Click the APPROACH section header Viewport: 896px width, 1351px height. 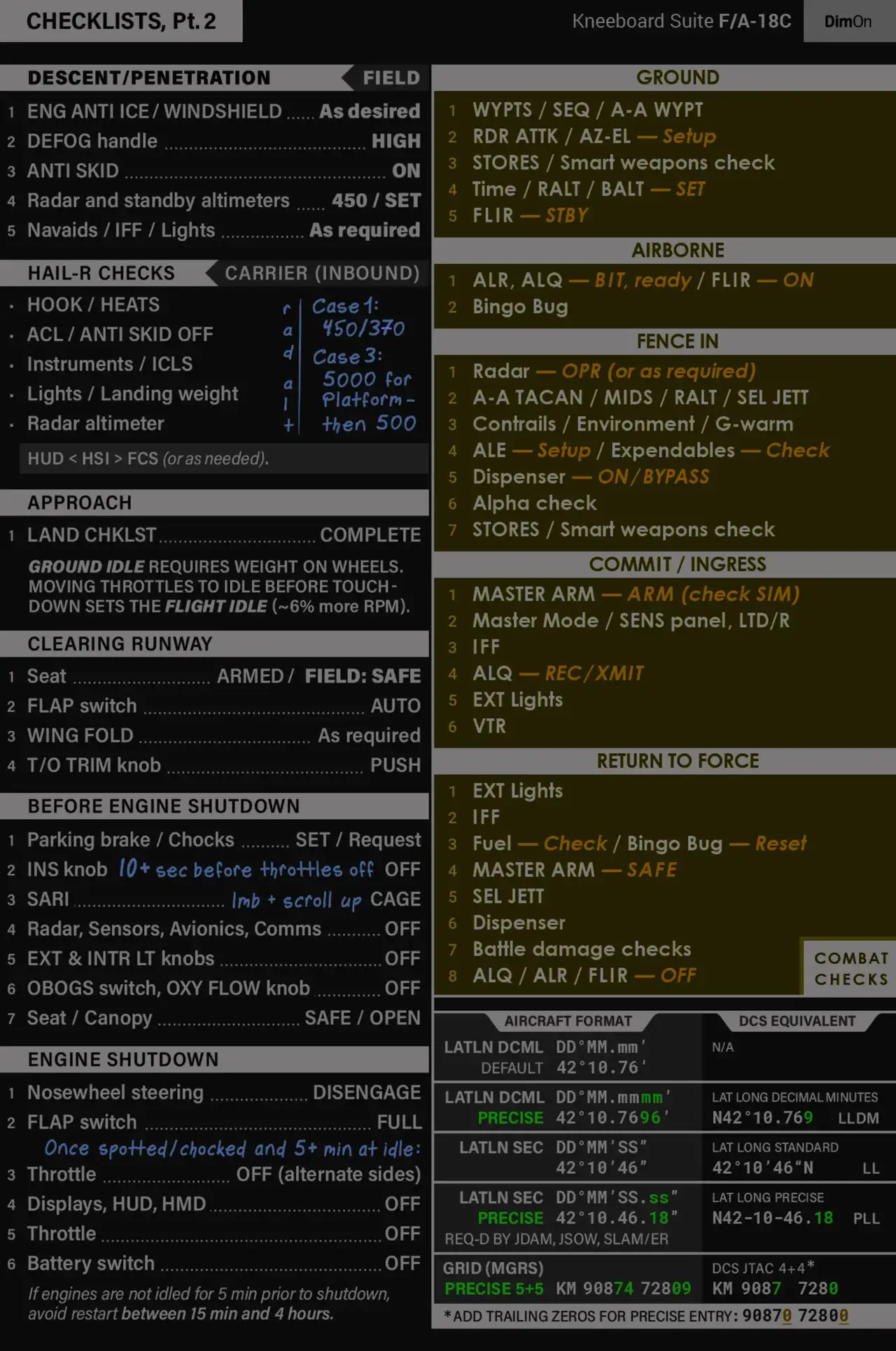click(x=214, y=503)
